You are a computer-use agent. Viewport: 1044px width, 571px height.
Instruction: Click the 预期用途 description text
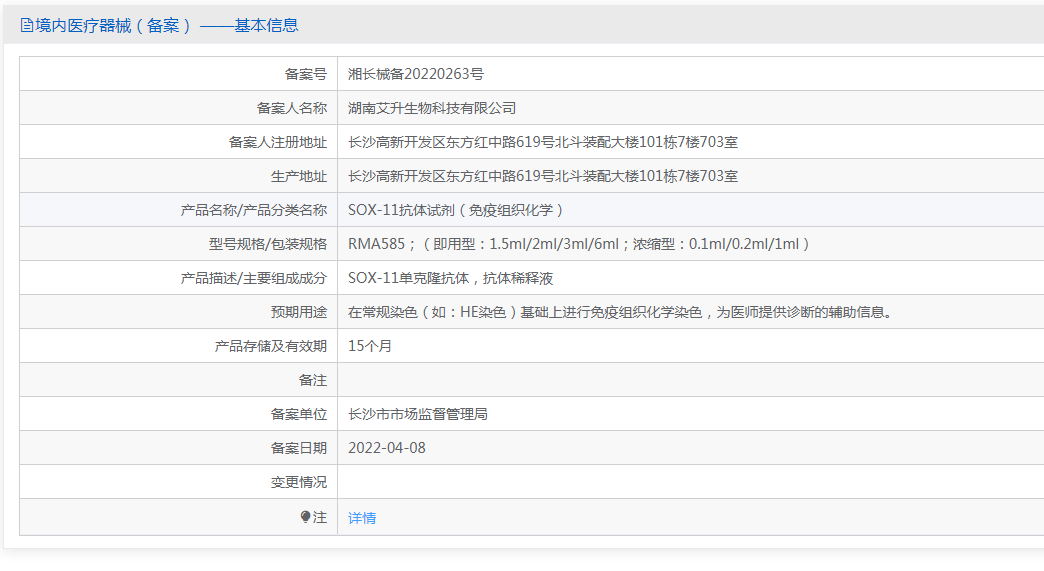620,312
